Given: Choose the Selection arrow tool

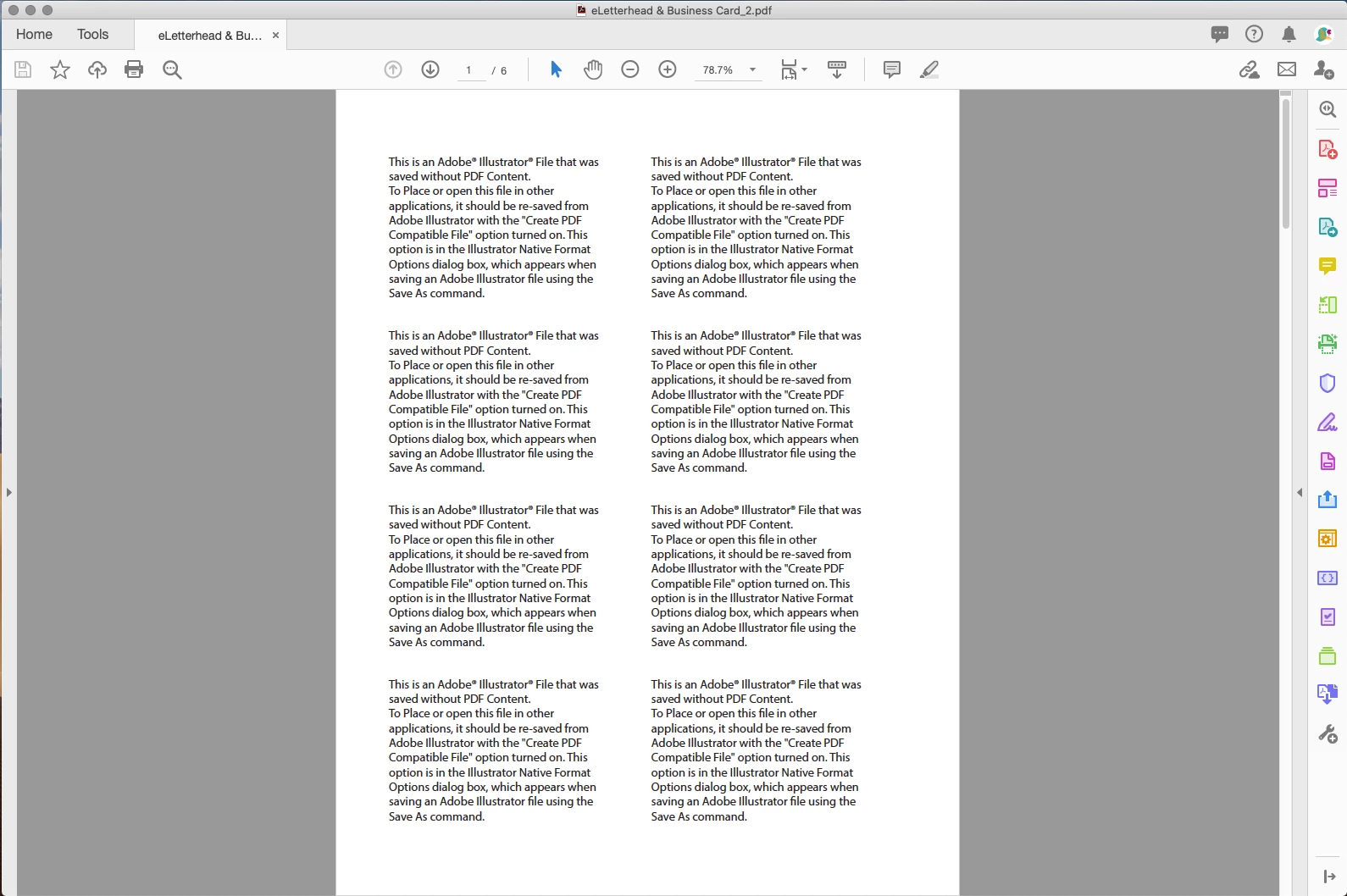Looking at the screenshot, I should 556,69.
